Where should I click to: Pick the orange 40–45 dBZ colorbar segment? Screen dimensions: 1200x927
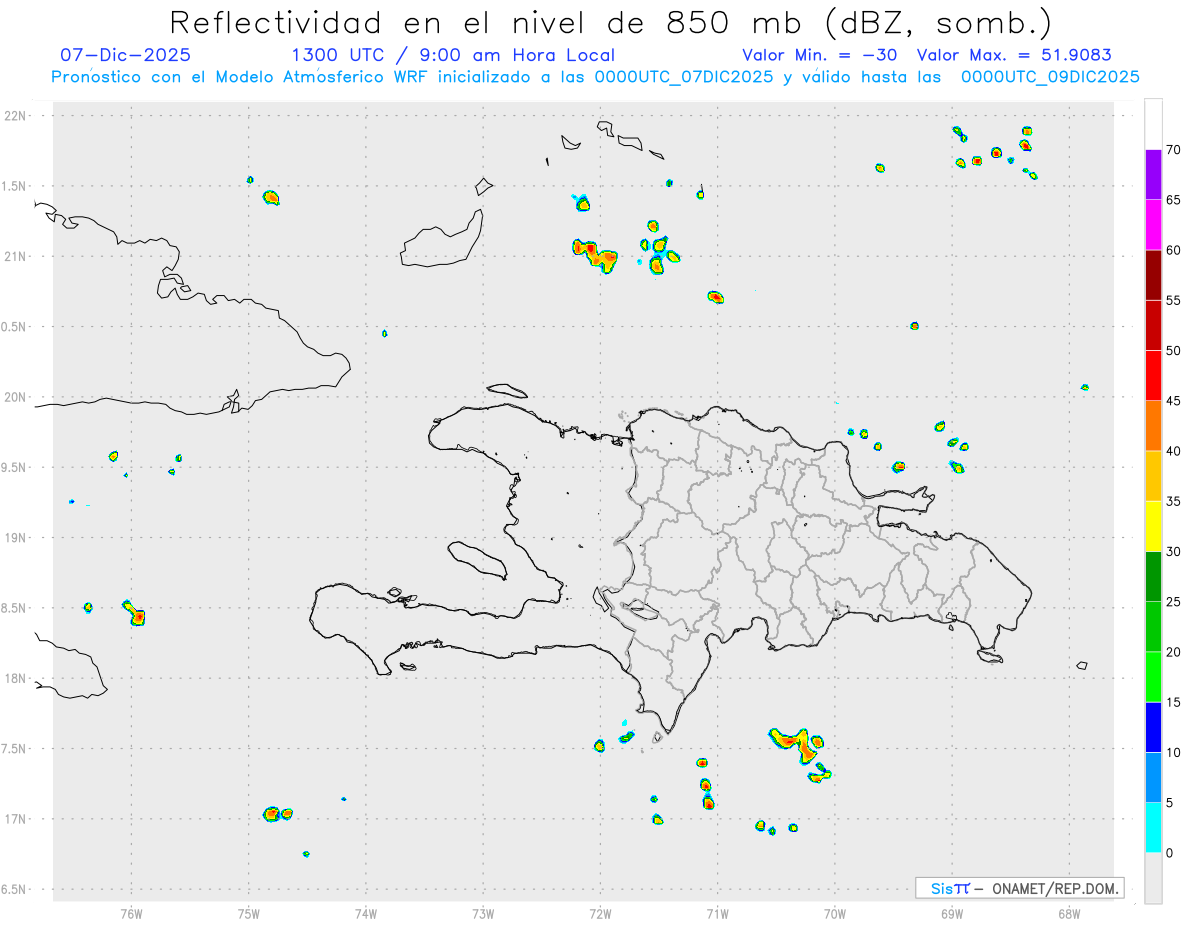point(1153,426)
